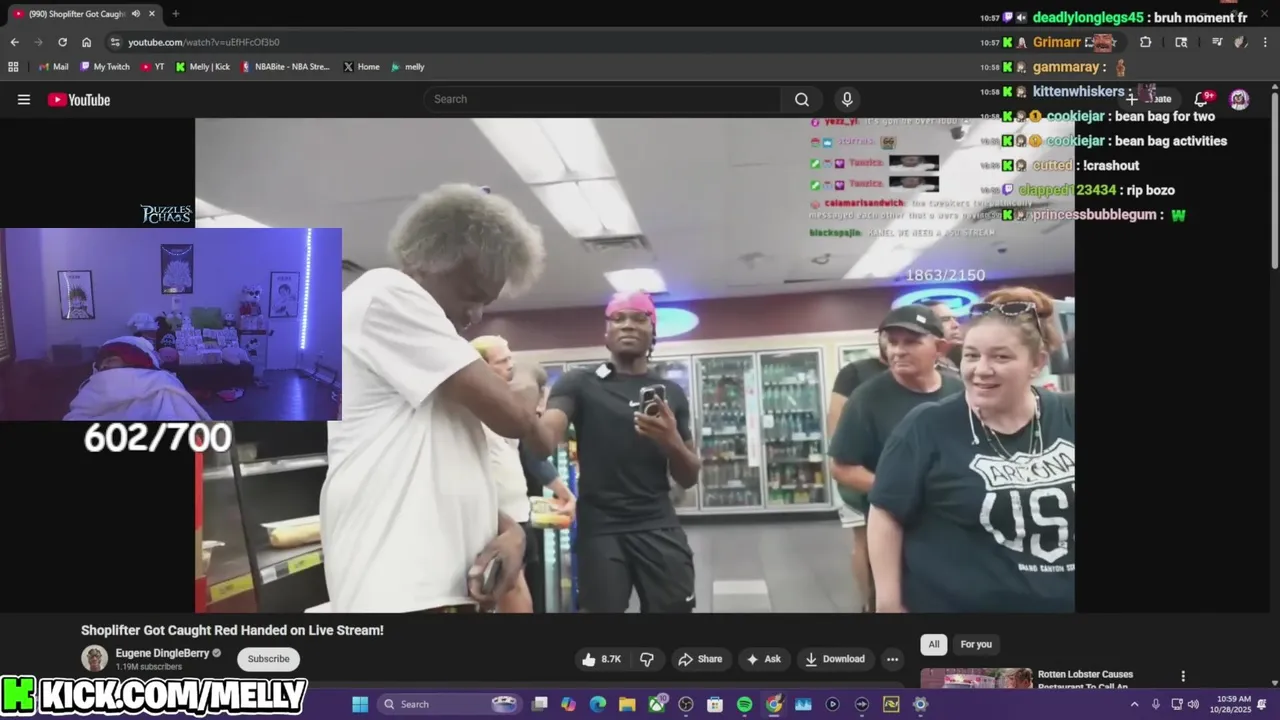Open Microsoft Store from the taskbar

(715, 704)
